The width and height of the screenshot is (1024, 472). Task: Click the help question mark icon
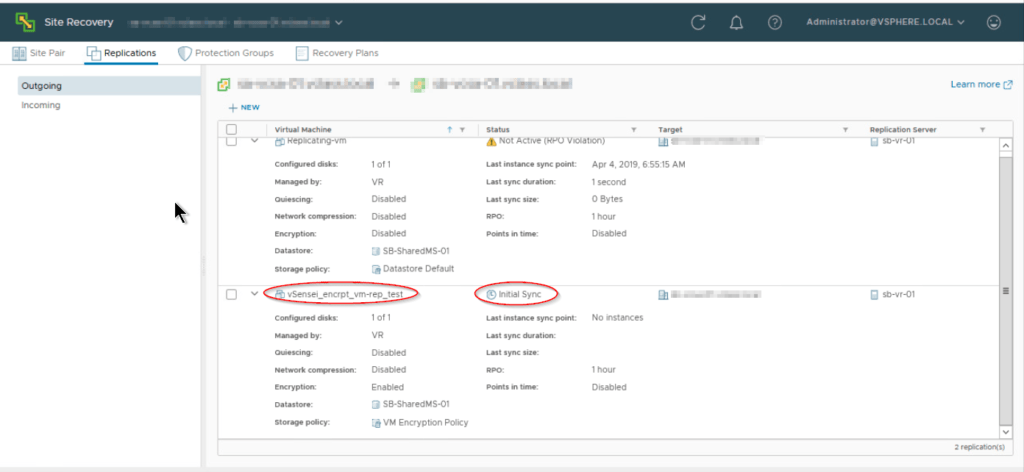pos(774,21)
